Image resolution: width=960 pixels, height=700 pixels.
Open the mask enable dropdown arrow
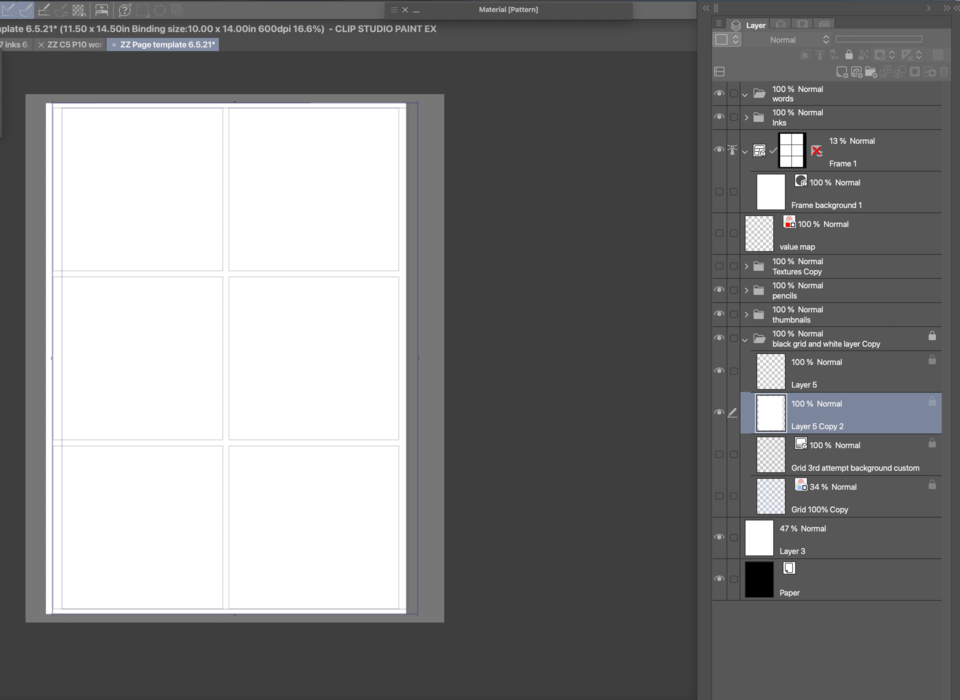(891, 55)
